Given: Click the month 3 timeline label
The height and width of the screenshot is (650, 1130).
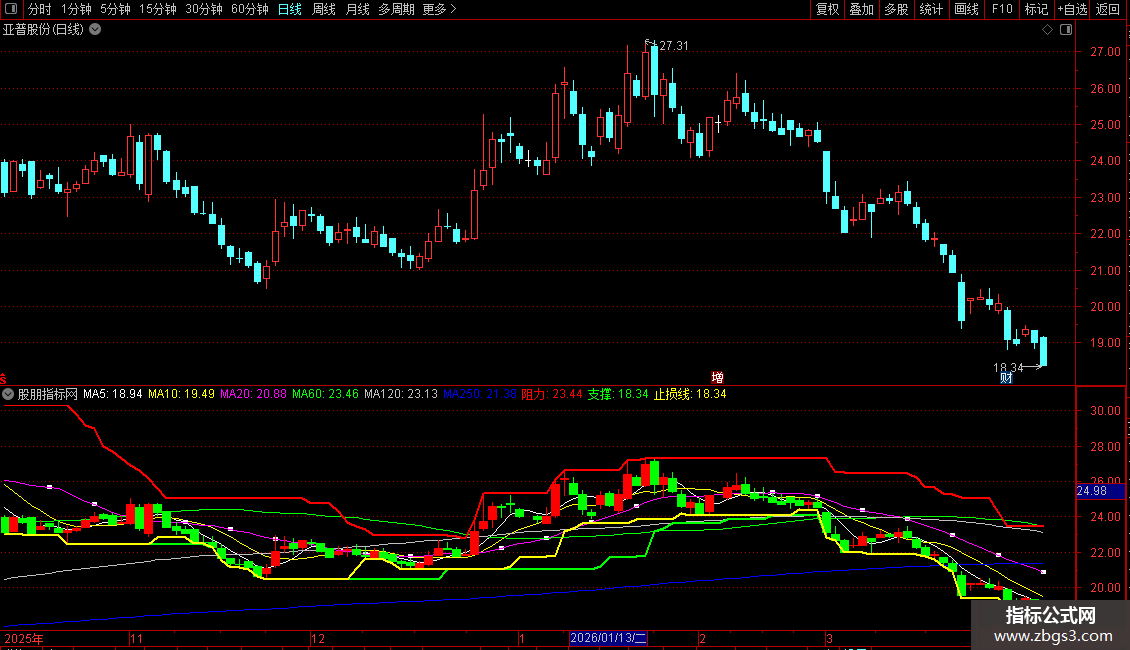Looking at the screenshot, I should click(829, 638).
